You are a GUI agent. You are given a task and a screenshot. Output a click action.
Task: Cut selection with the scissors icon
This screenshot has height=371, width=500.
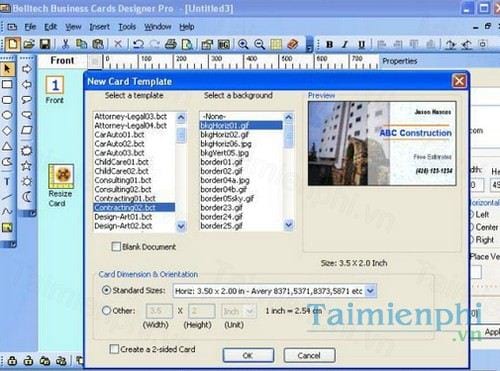(66, 44)
